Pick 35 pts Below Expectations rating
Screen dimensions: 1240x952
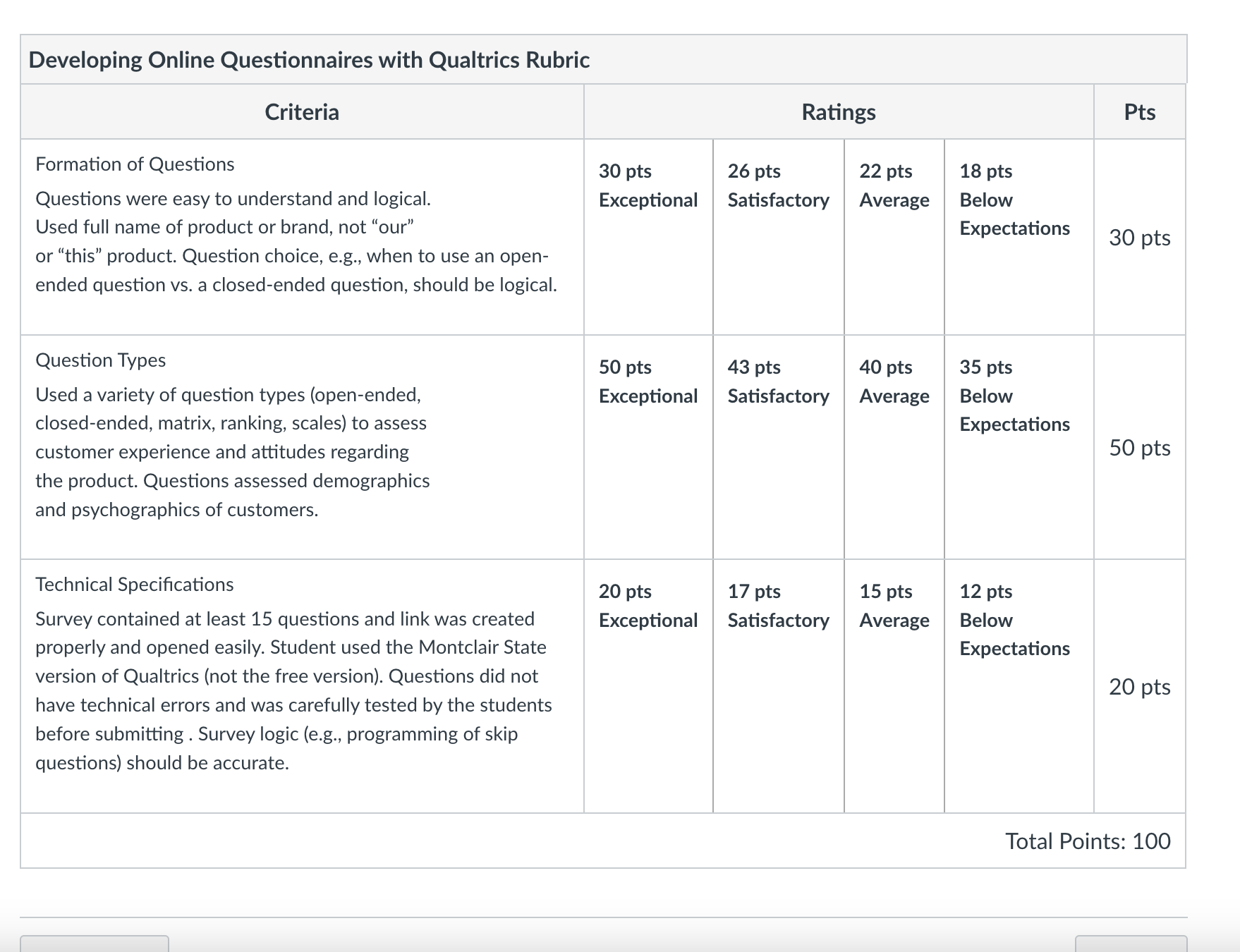click(1019, 447)
